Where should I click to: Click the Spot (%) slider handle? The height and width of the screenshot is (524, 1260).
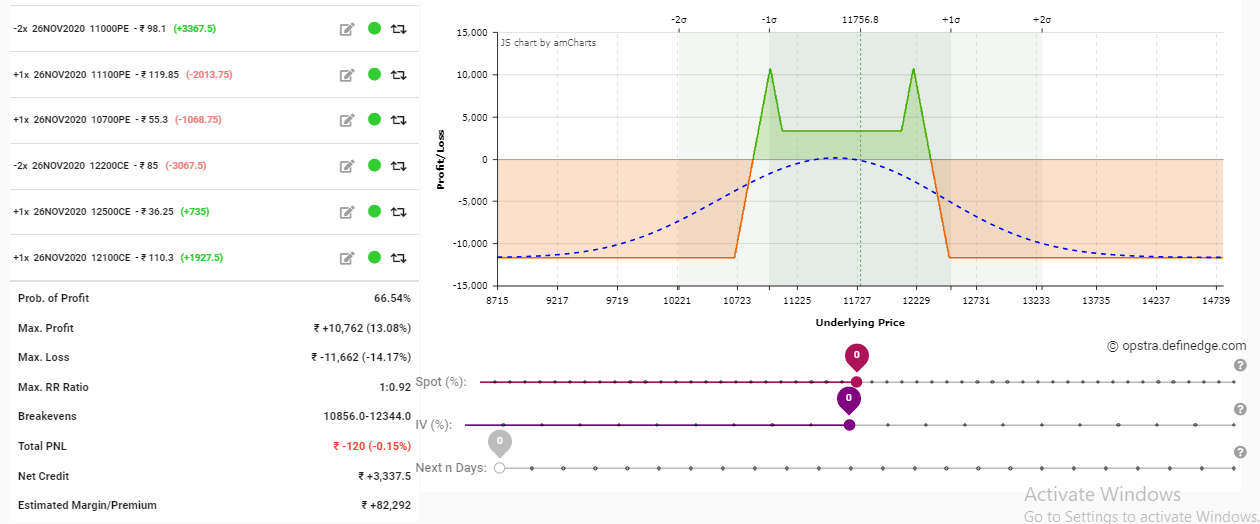856,382
